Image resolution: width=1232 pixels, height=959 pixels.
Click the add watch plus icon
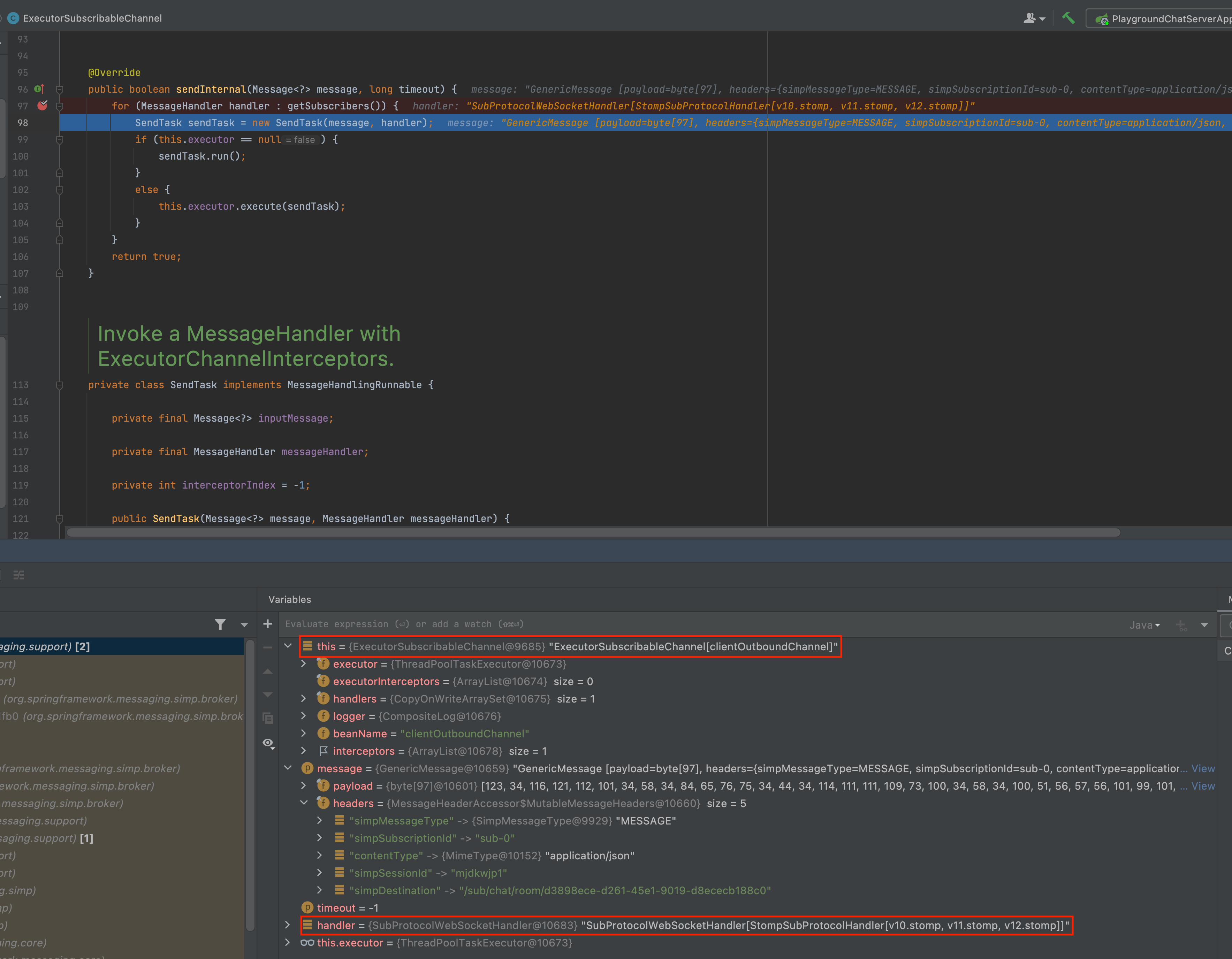(x=268, y=623)
